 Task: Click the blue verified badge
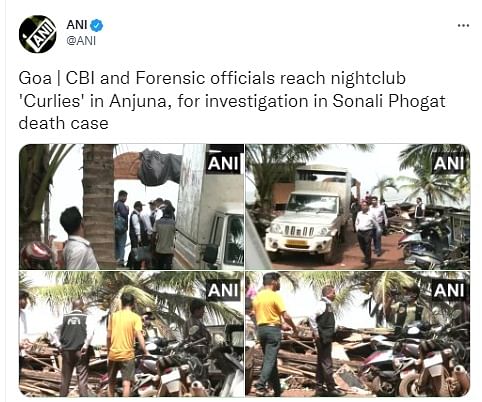97,26
